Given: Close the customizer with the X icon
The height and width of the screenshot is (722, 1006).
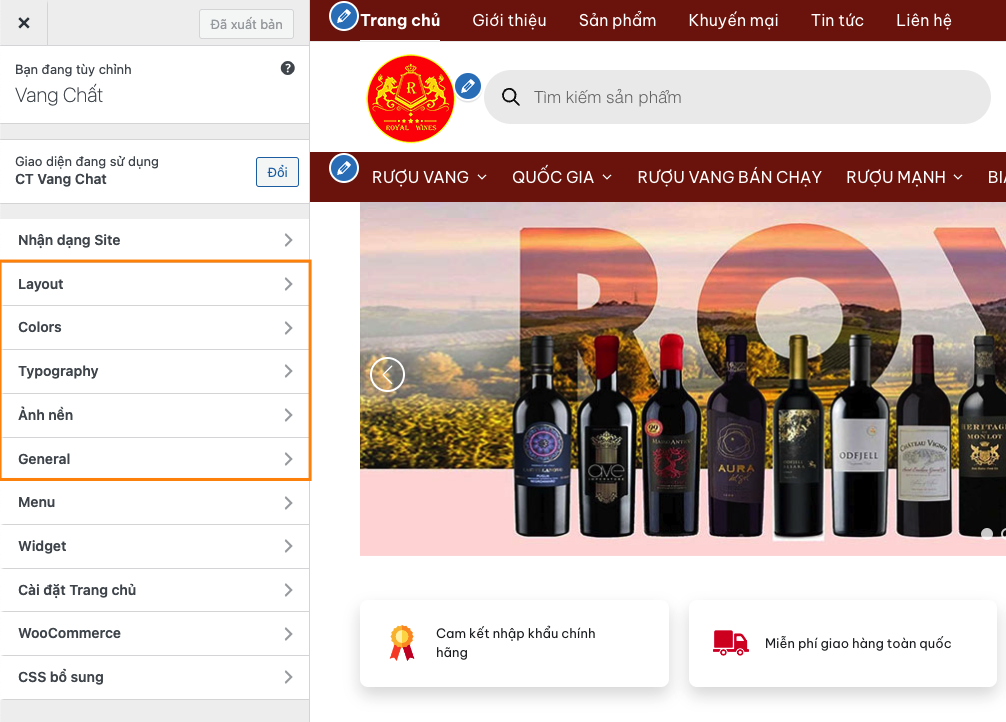Looking at the screenshot, I should (24, 23).
